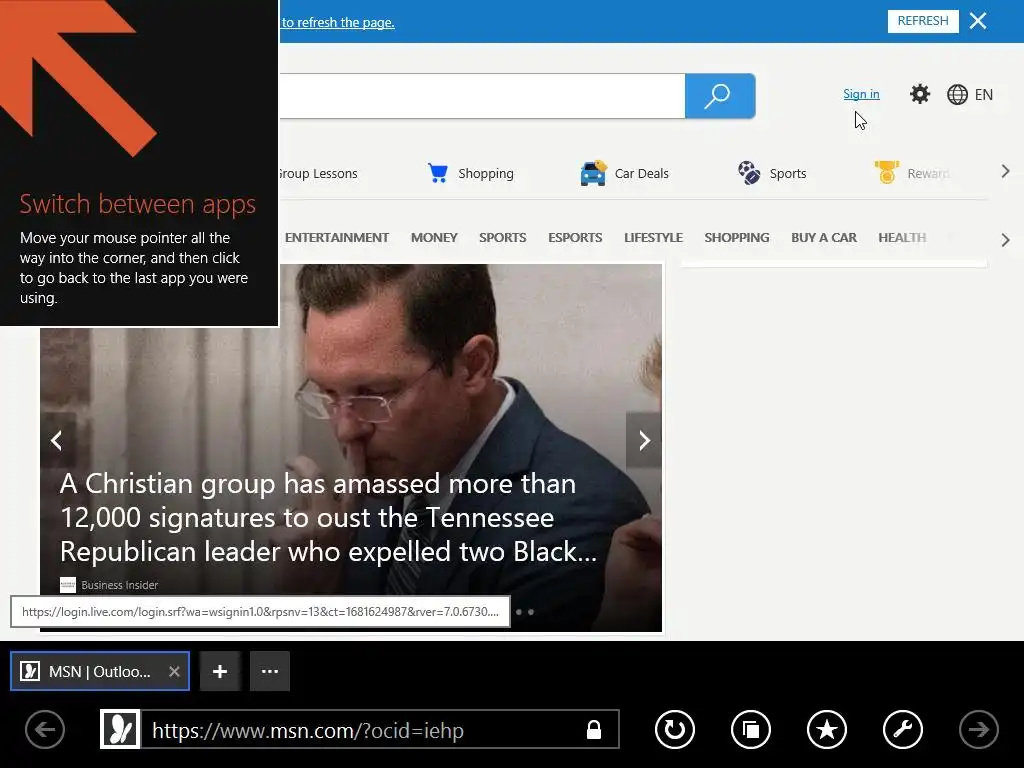The image size is (1024, 768).
Task: Click the Shopping cart icon
Action: pos(438,173)
